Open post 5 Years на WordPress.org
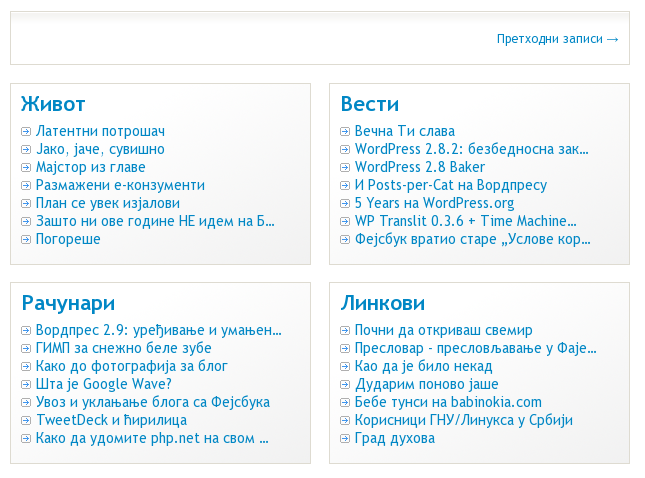 point(434,203)
